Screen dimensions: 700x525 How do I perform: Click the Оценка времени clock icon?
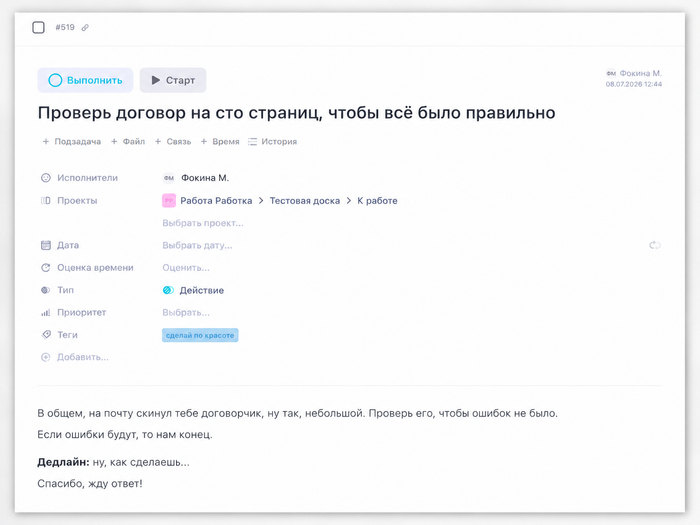(x=46, y=268)
